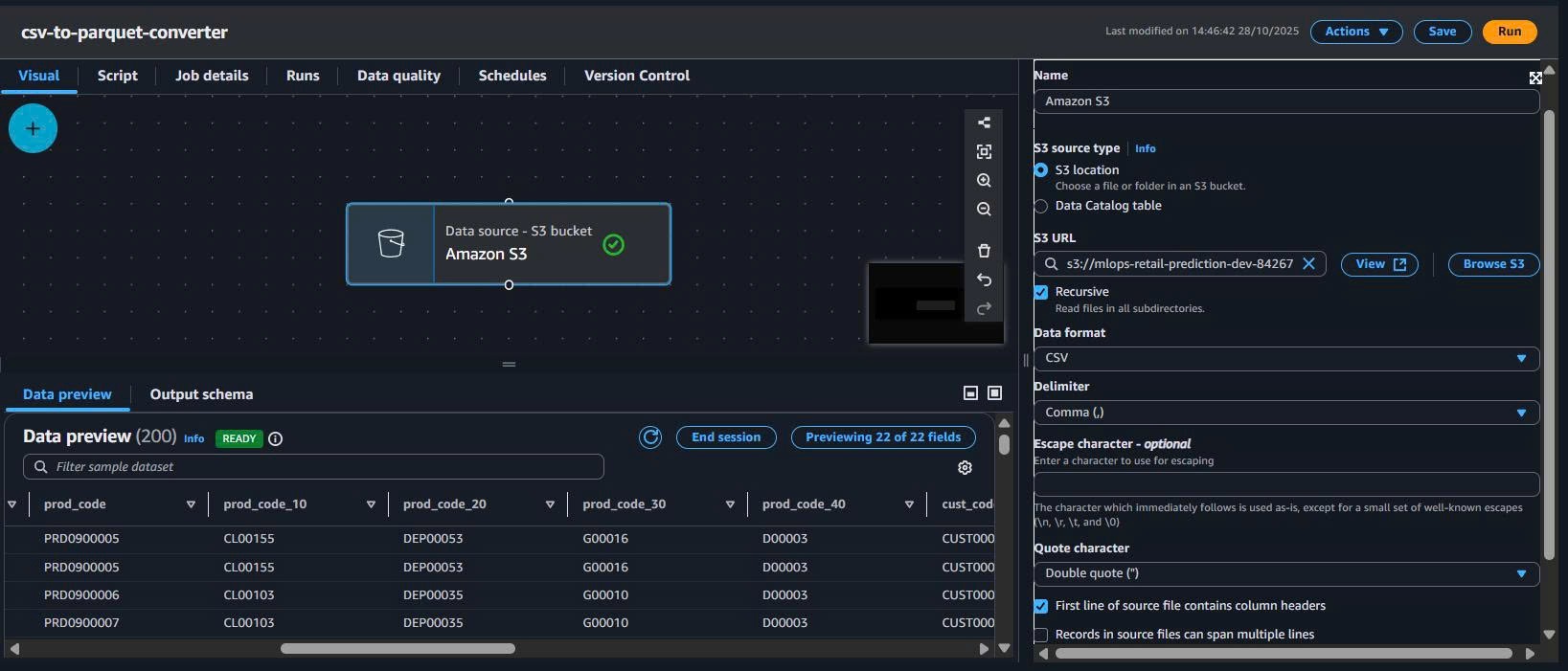Uncheck the Recursive checkbox

pyautogui.click(x=1041, y=292)
